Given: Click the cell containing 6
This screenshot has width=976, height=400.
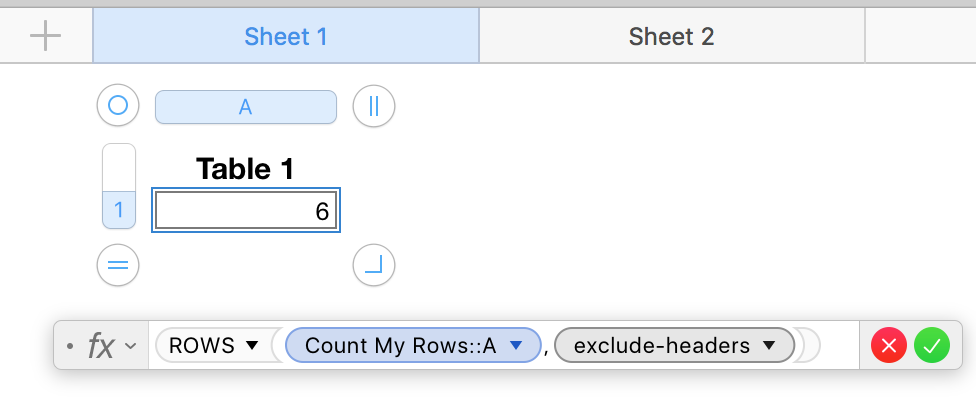Looking at the screenshot, I should click(x=245, y=211).
